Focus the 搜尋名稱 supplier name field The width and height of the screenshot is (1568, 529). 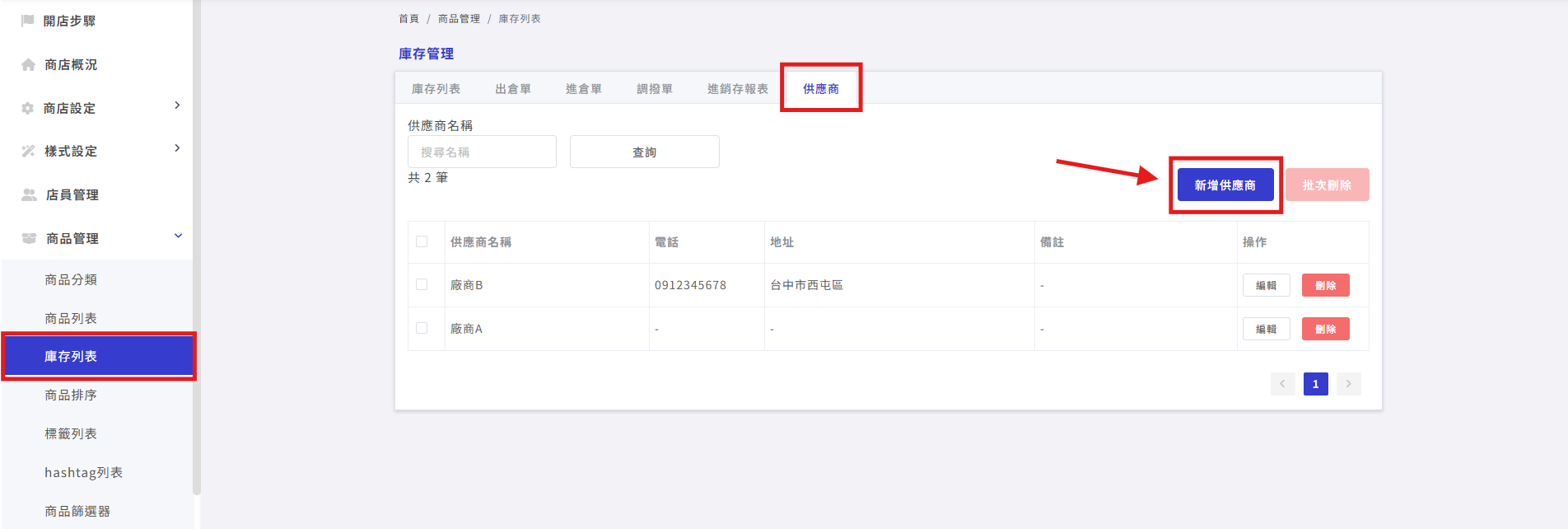[482, 152]
